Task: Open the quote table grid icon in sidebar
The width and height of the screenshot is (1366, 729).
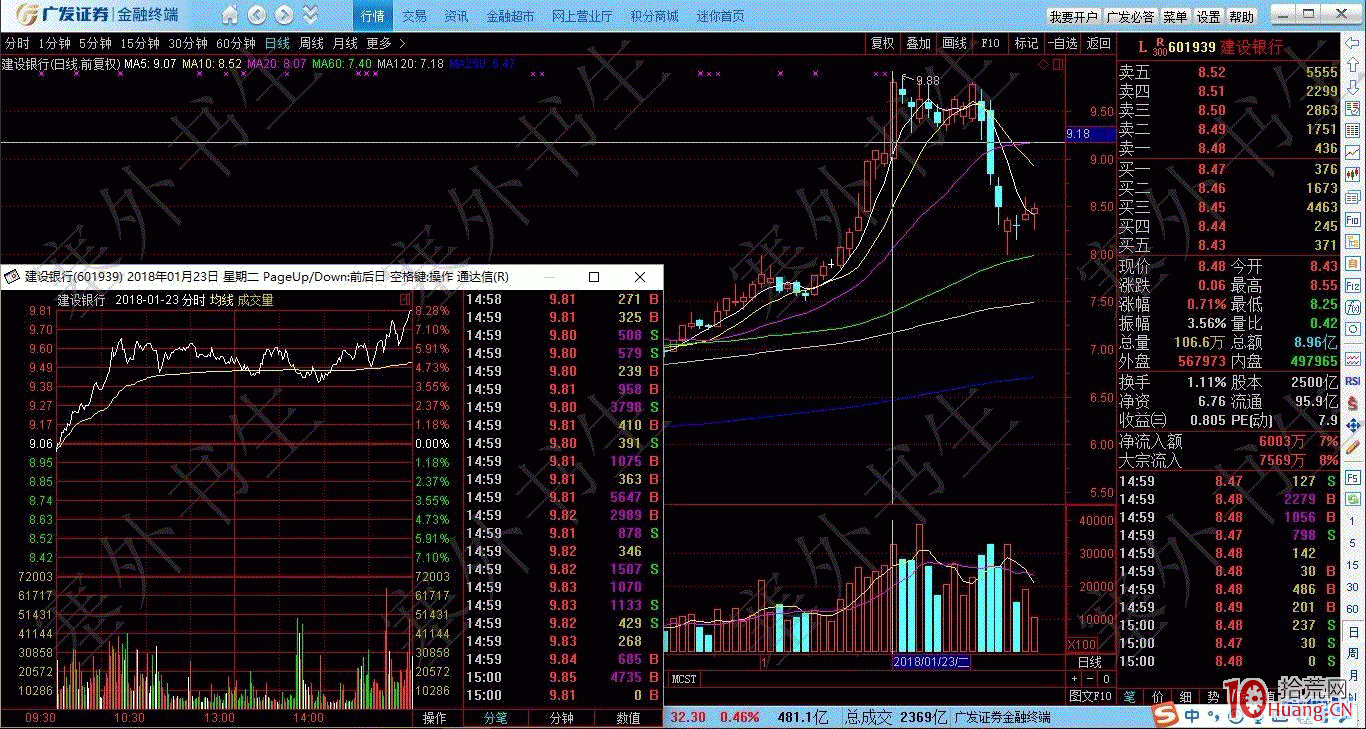Action: click(x=1352, y=129)
